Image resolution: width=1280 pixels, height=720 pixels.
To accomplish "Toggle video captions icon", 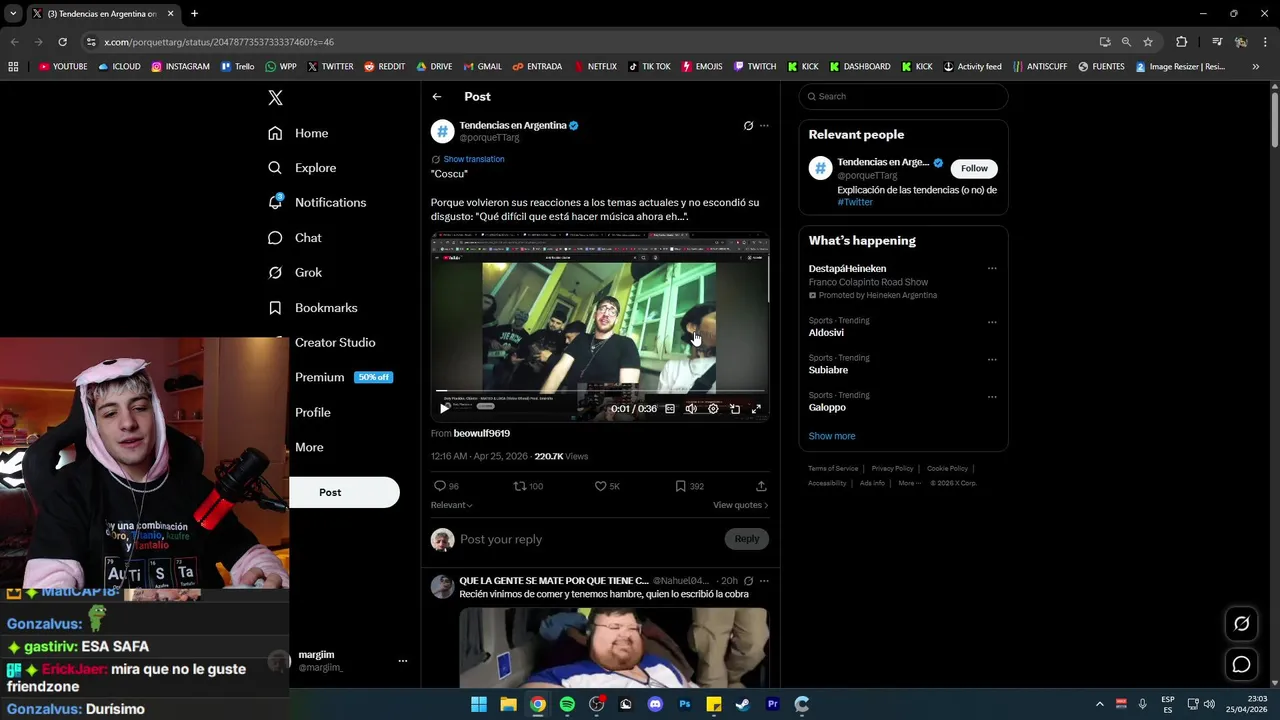I will 670,408.
